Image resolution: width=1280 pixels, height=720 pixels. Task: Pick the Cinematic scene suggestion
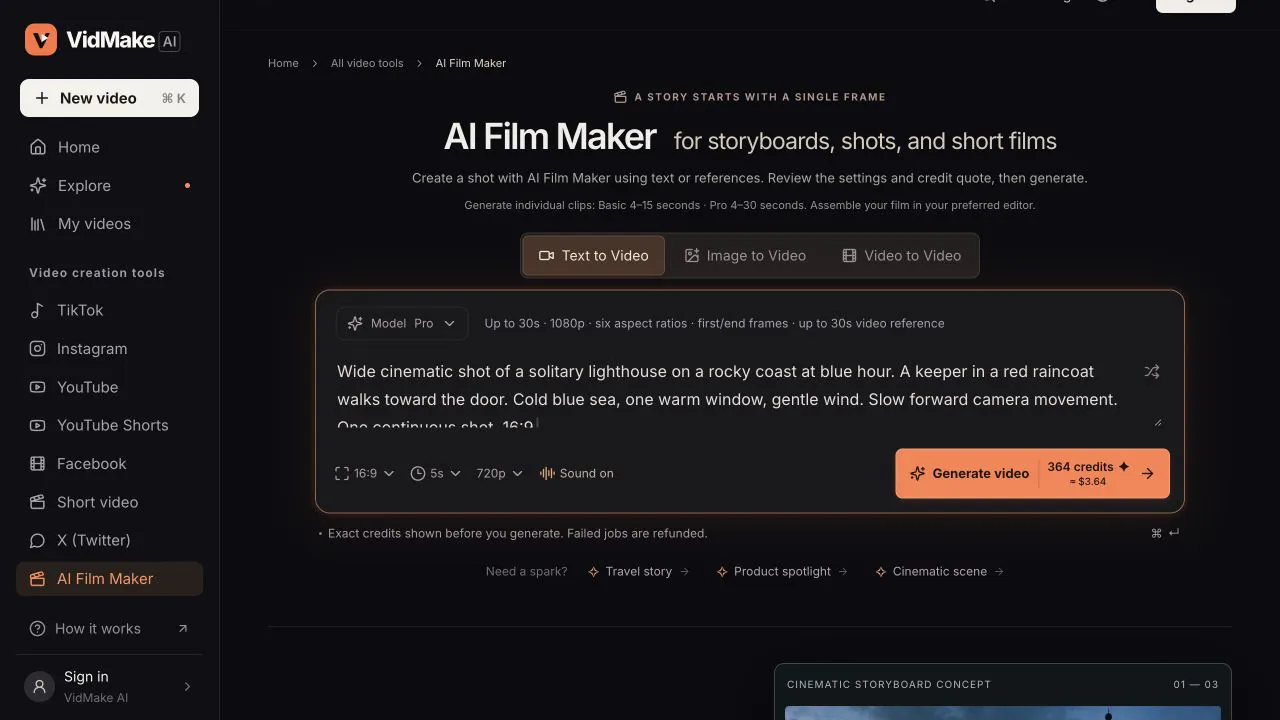coord(940,571)
